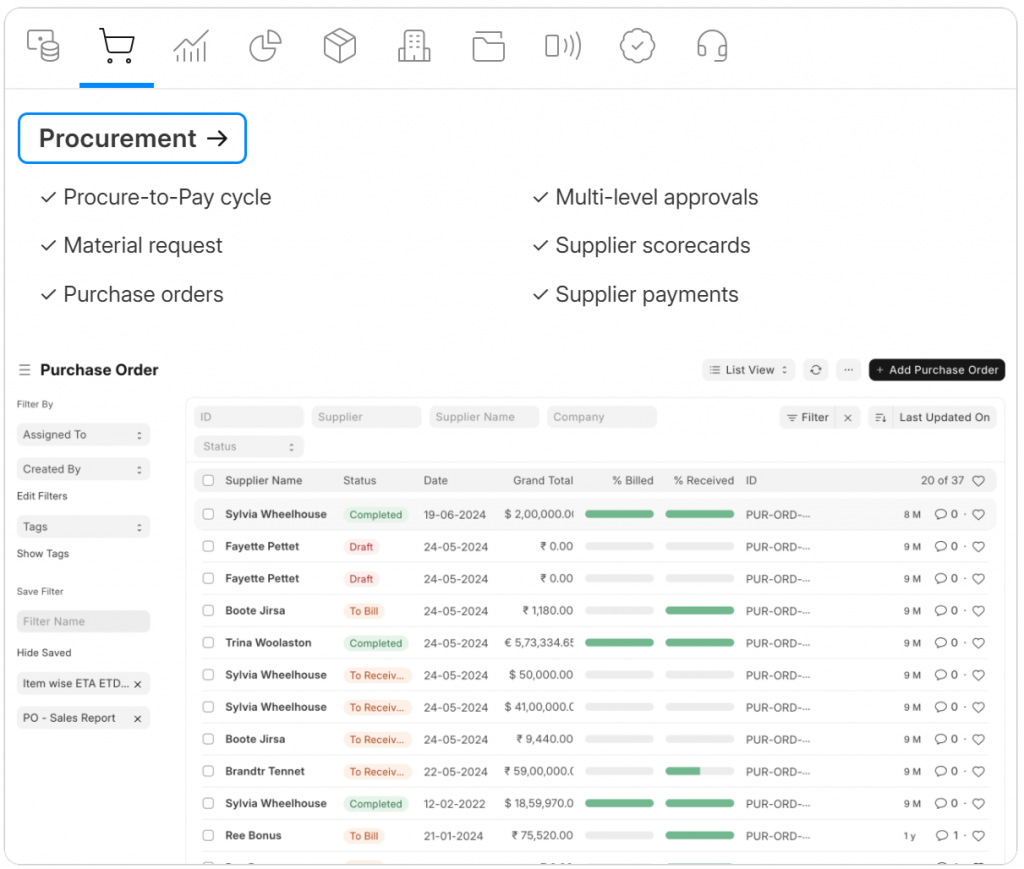
Task: Follow the Procurement arrow link
Action: click(x=132, y=139)
